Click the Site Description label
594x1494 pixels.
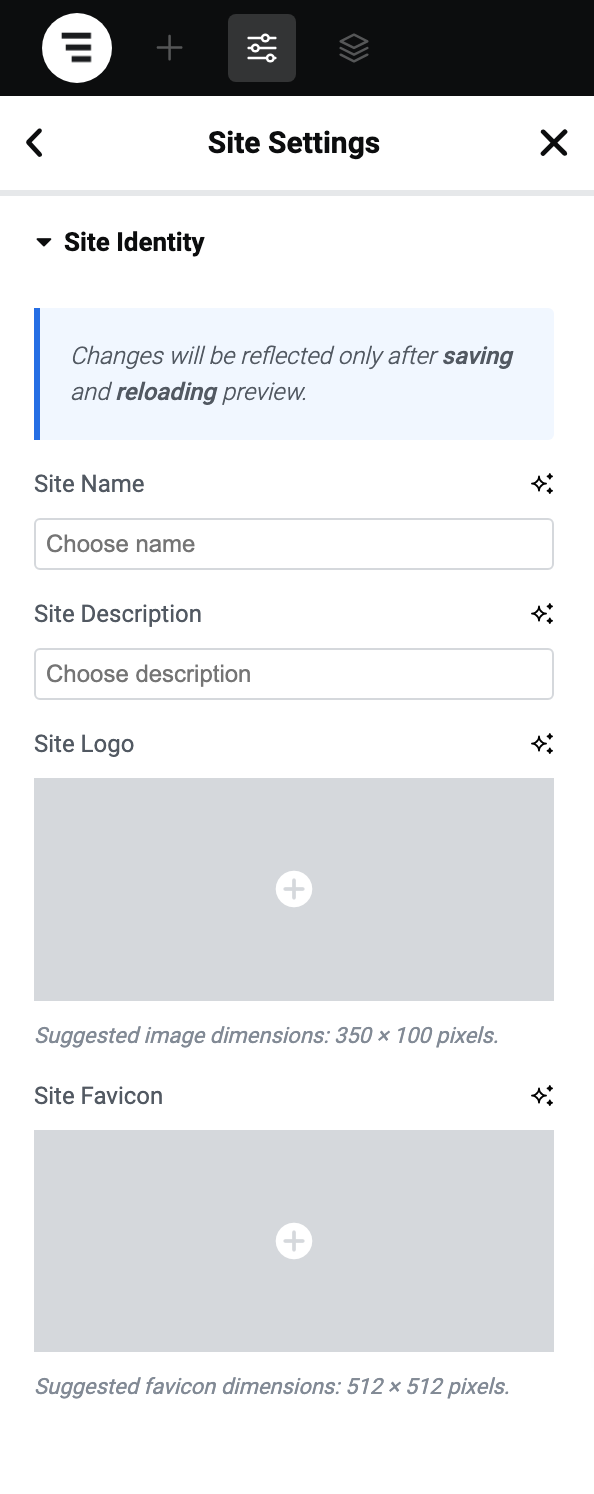coord(118,614)
